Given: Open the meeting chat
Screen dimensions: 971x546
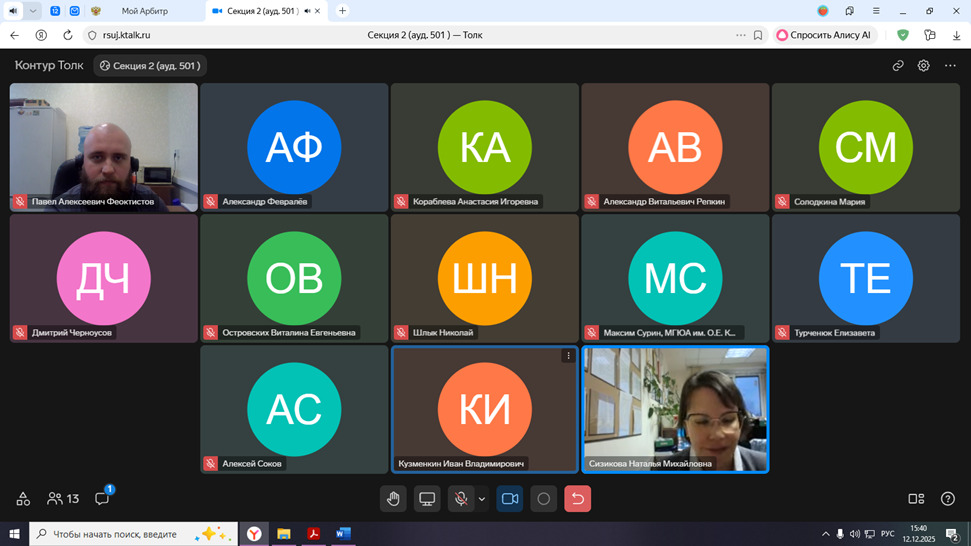Looking at the screenshot, I should coord(102,498).
